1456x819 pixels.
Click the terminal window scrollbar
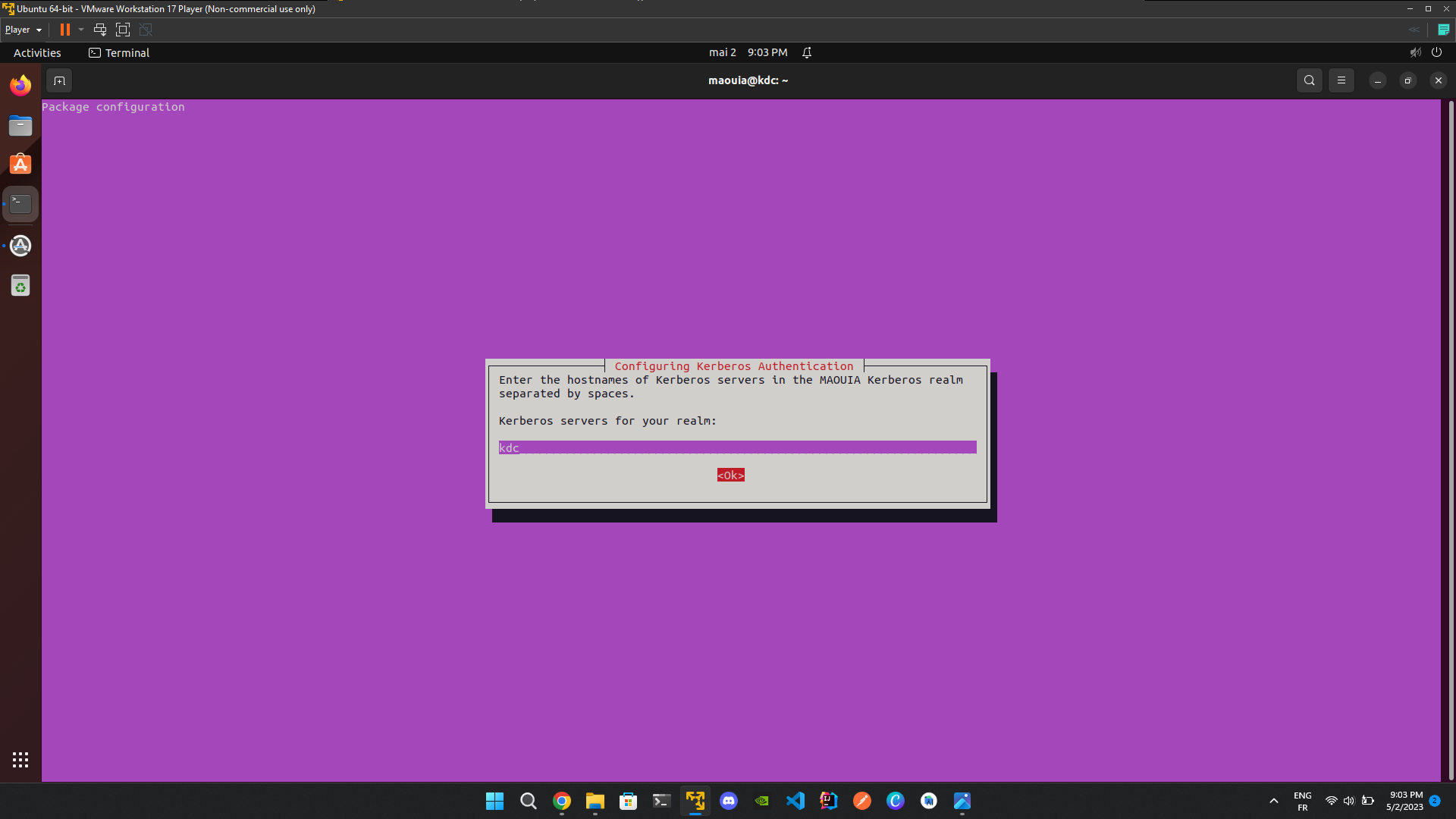click(x=1451, y=440)
